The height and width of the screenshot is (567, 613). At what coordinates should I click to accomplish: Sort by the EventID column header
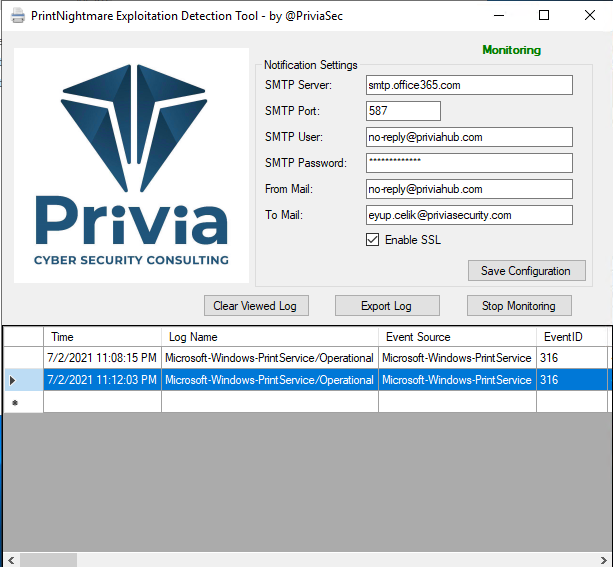click(572, 337)
